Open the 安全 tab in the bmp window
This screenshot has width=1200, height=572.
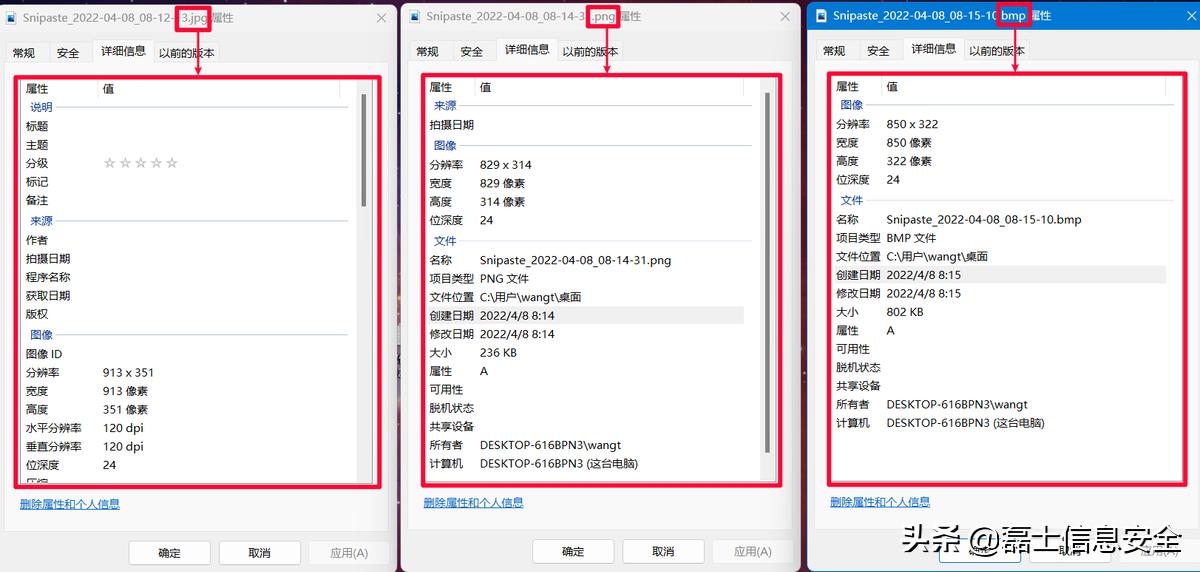879,51
